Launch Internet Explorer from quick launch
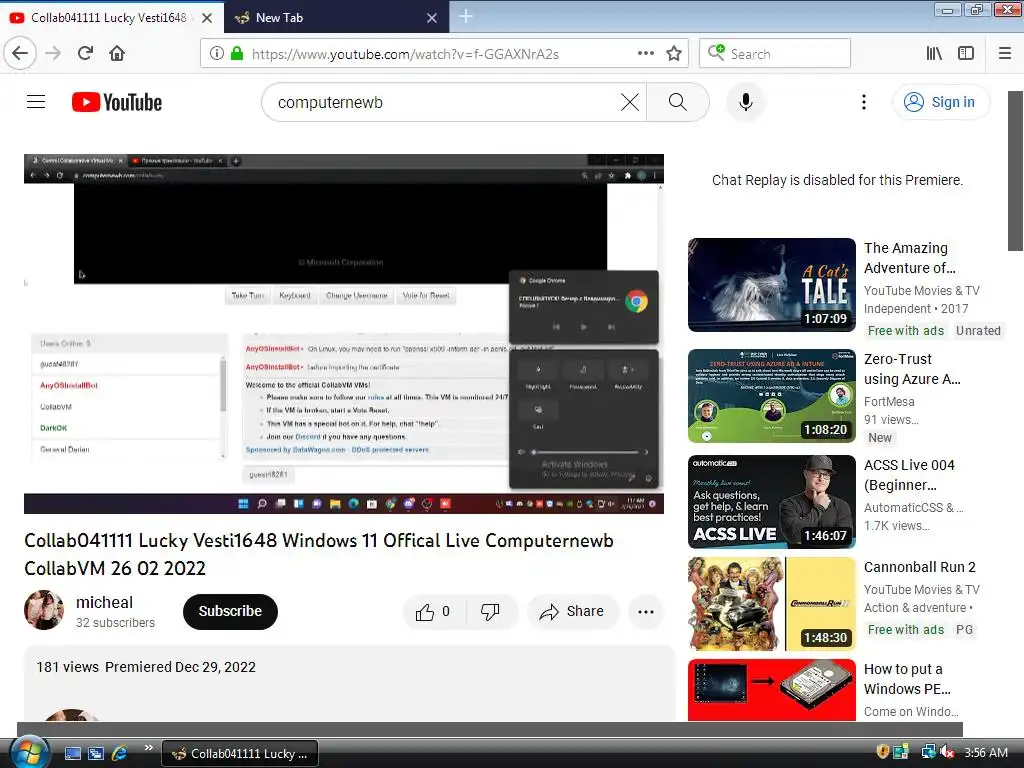The height and width of the screenshot is (768, 1024). tap(120, 753)
